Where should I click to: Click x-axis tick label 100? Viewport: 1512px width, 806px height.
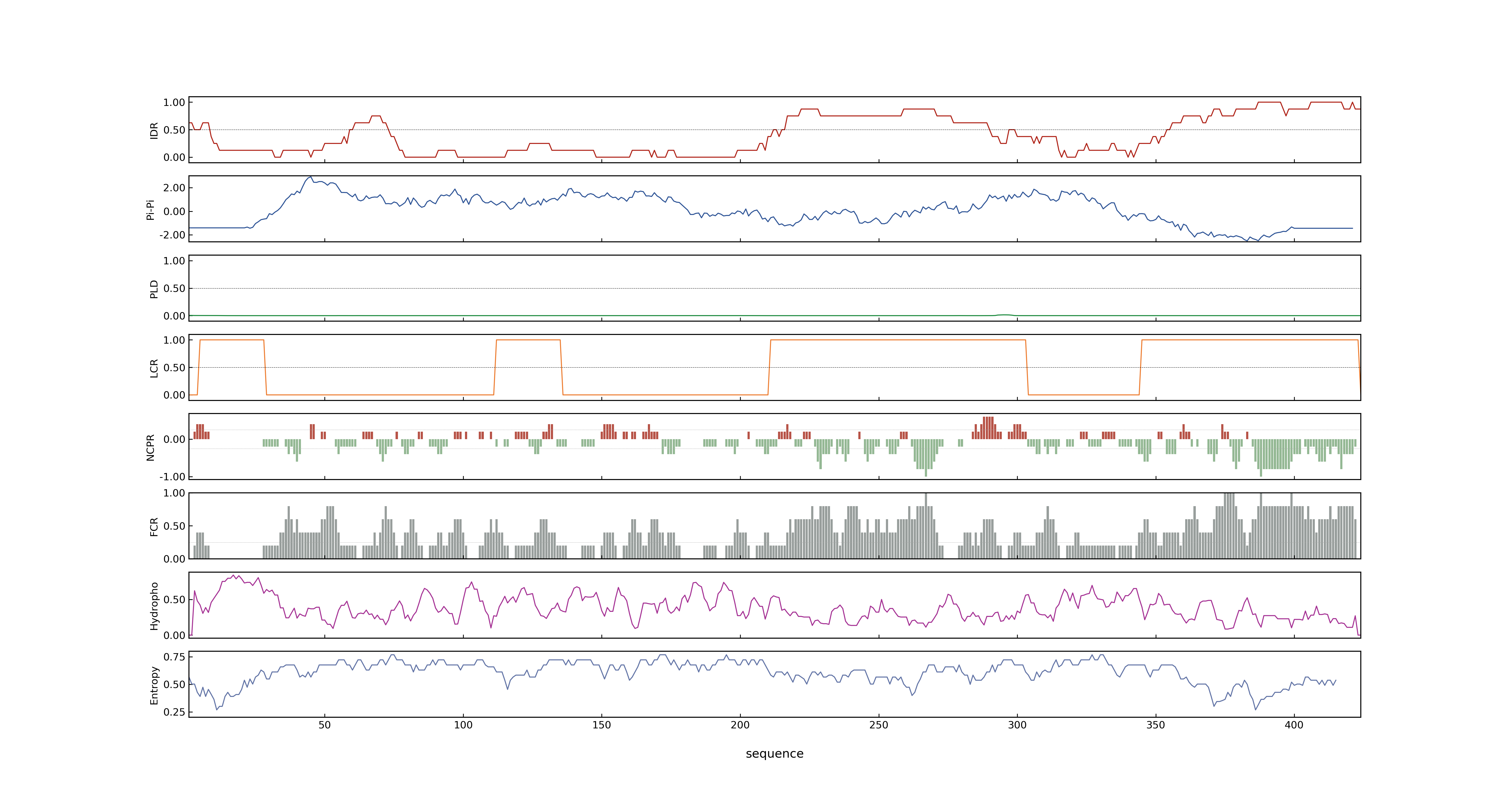pos(463,725)
